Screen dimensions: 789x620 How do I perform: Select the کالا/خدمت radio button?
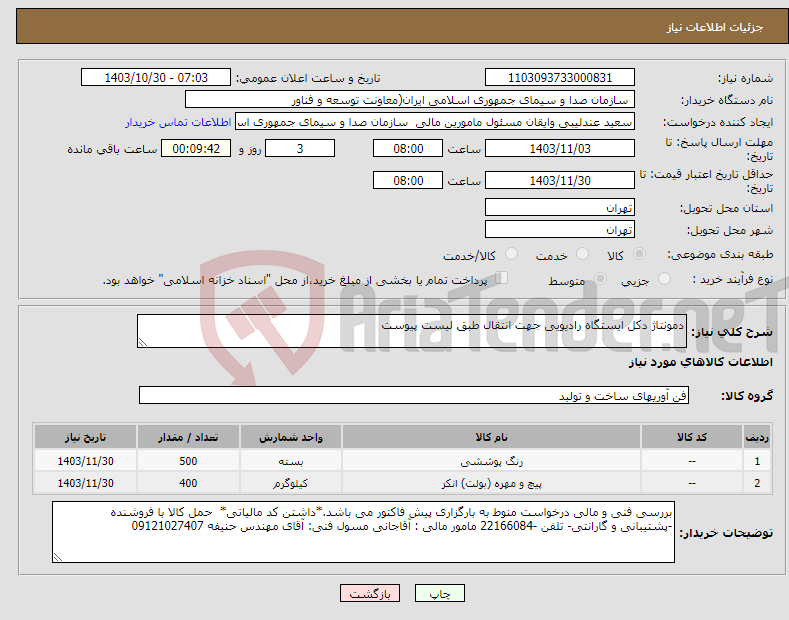coord(511,254)
